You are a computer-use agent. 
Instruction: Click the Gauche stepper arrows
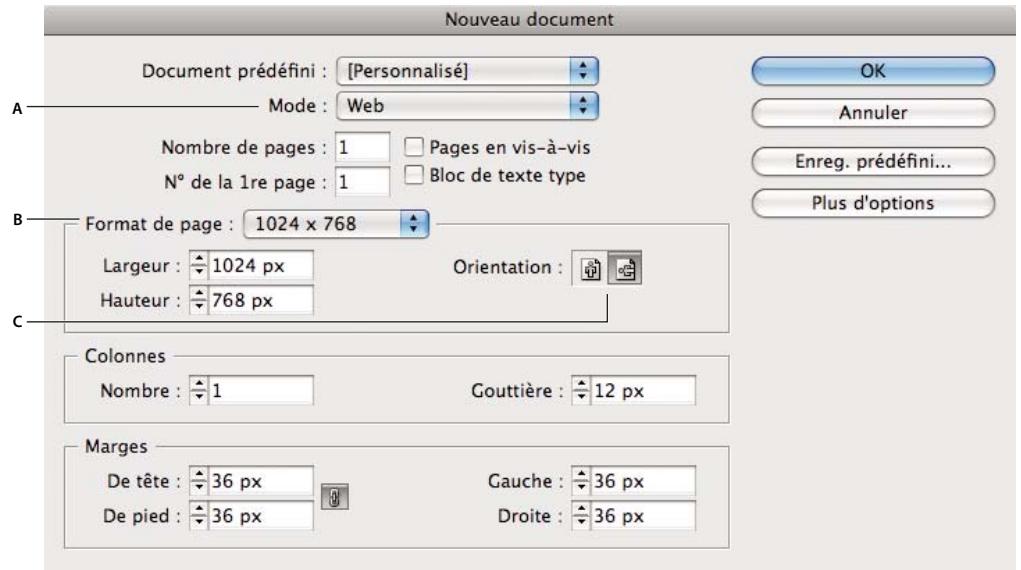[581, 481]
